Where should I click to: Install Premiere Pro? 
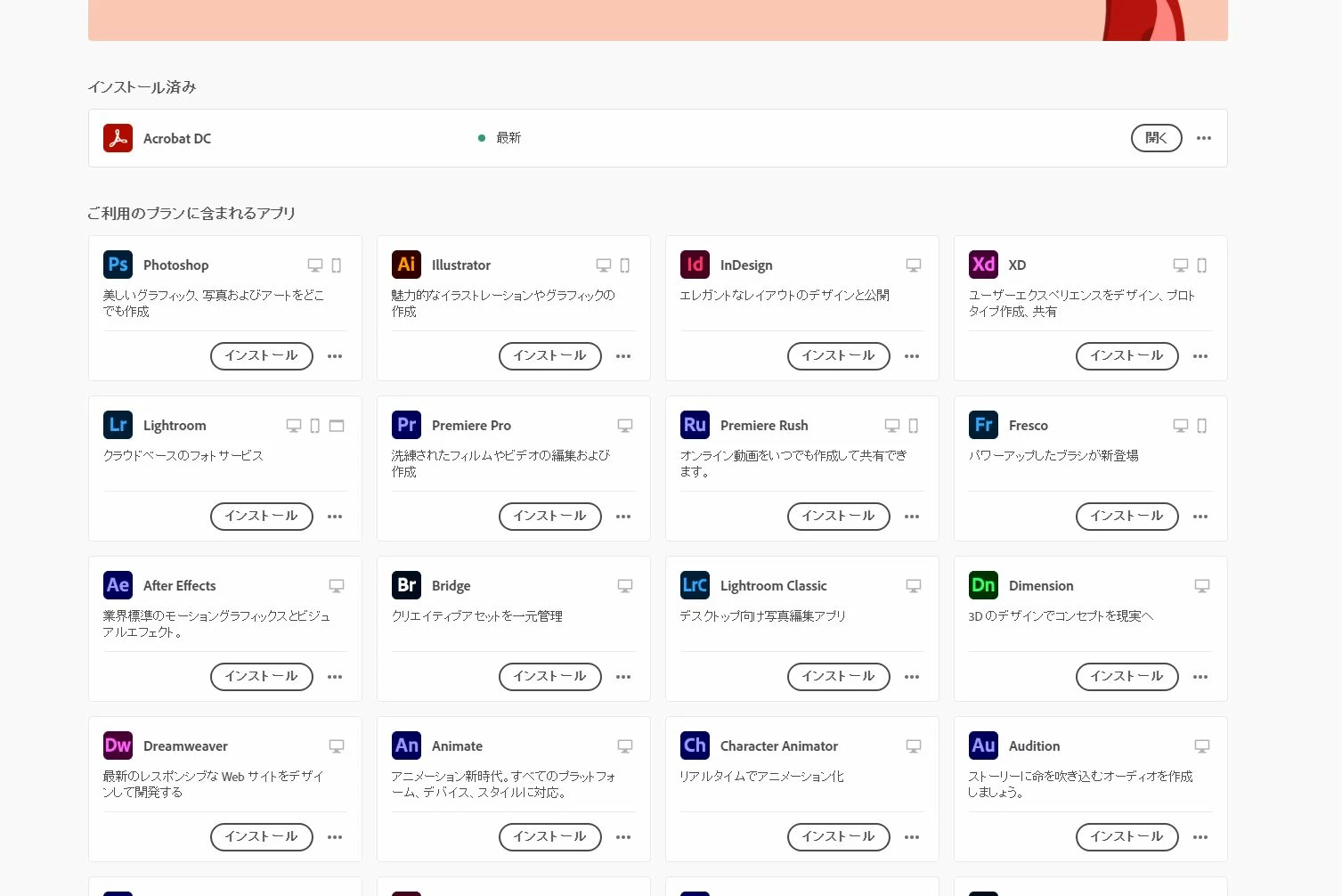pos(550,516)
